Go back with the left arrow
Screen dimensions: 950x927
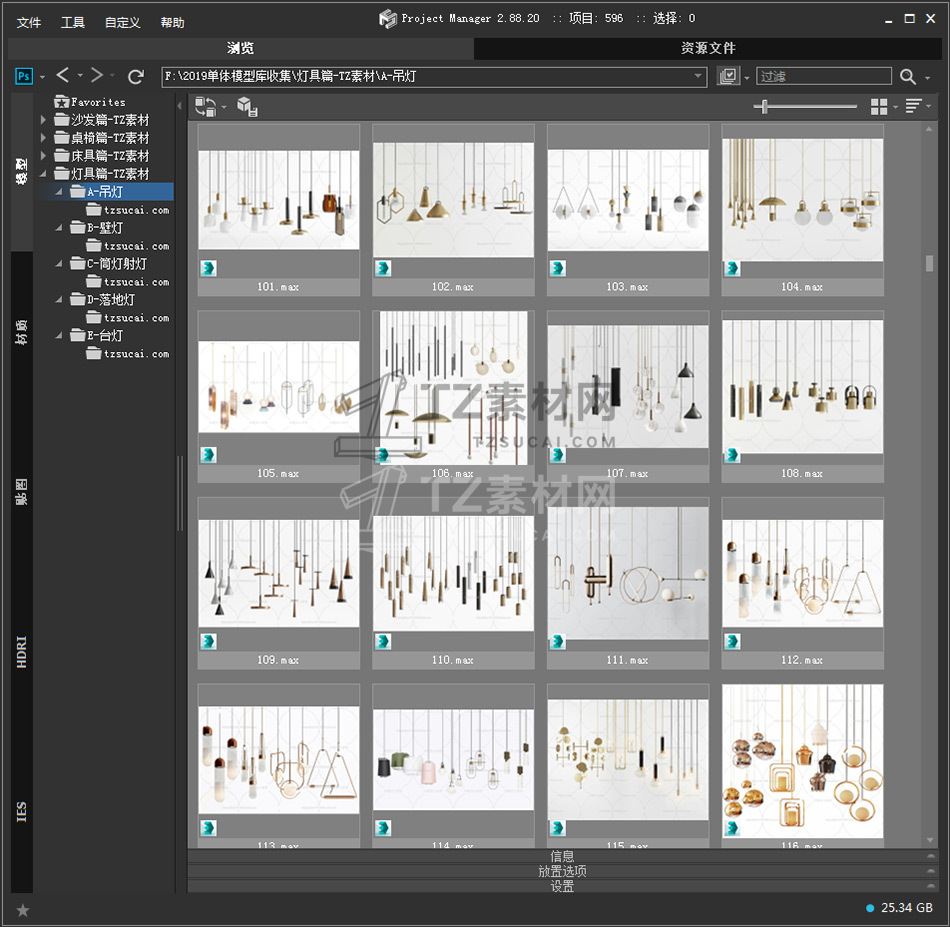63,76
